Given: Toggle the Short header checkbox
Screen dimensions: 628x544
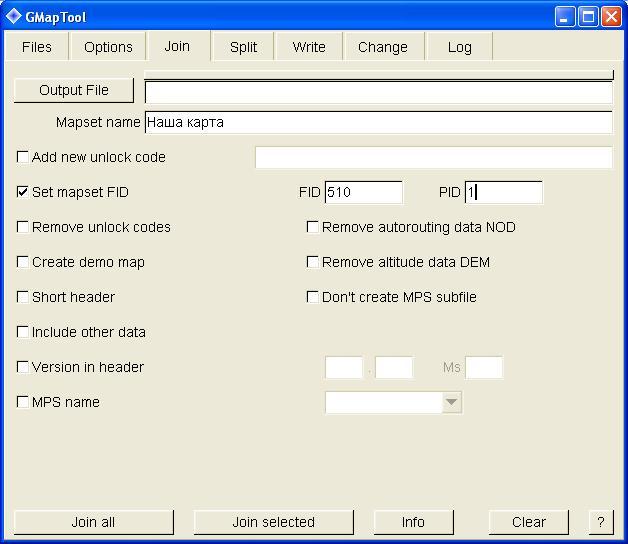Looking at the screenshot, I should (x=23, y=297).
